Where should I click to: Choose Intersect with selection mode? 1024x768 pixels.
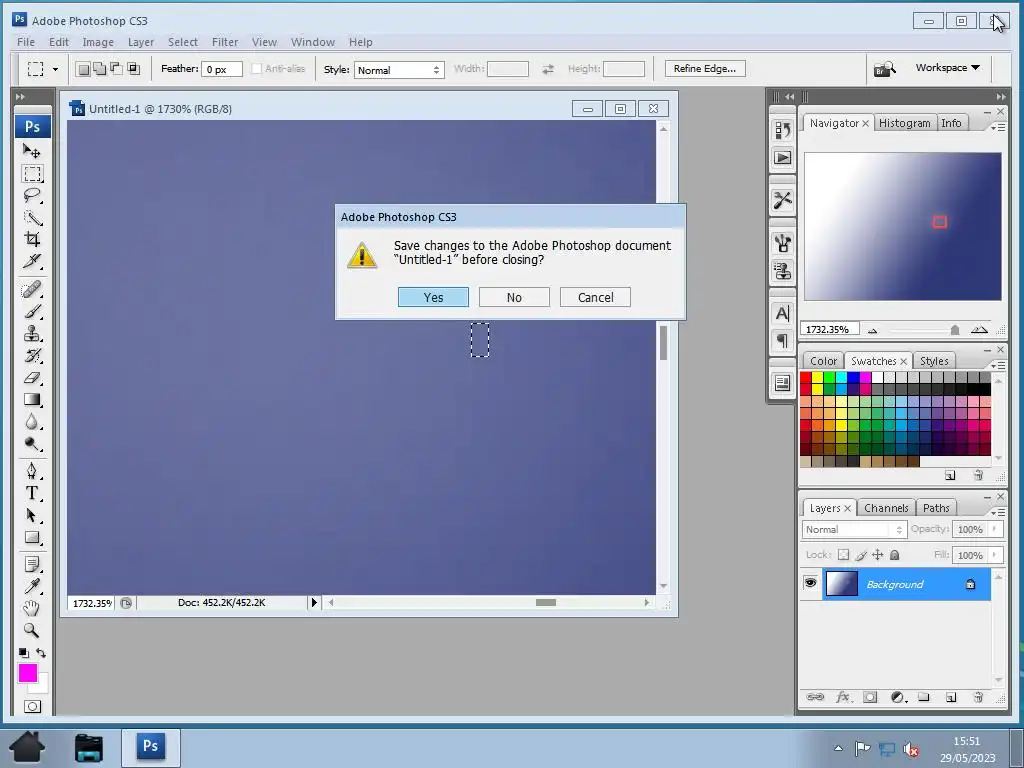point(133,69)
